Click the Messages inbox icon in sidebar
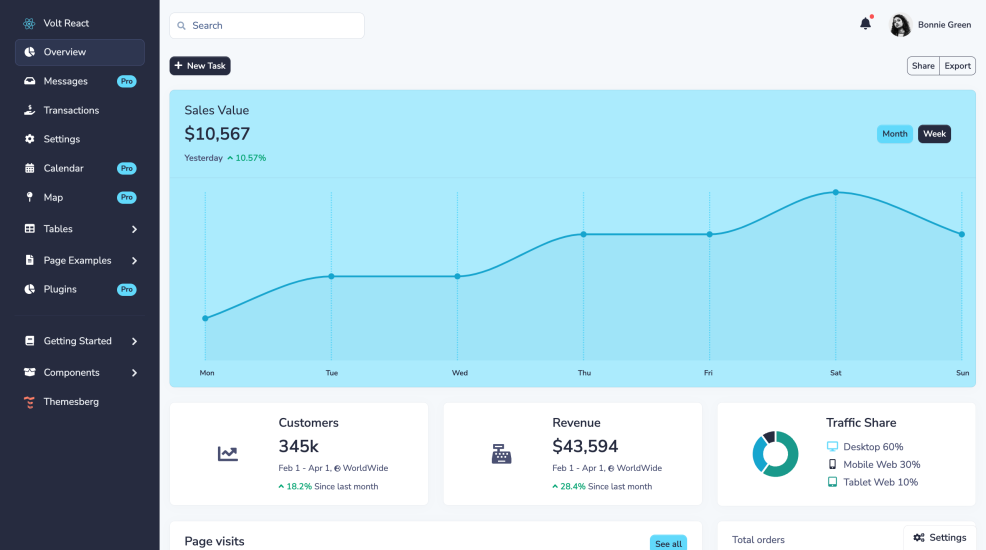This screenshot has height=550, width=986. (30, 81)
